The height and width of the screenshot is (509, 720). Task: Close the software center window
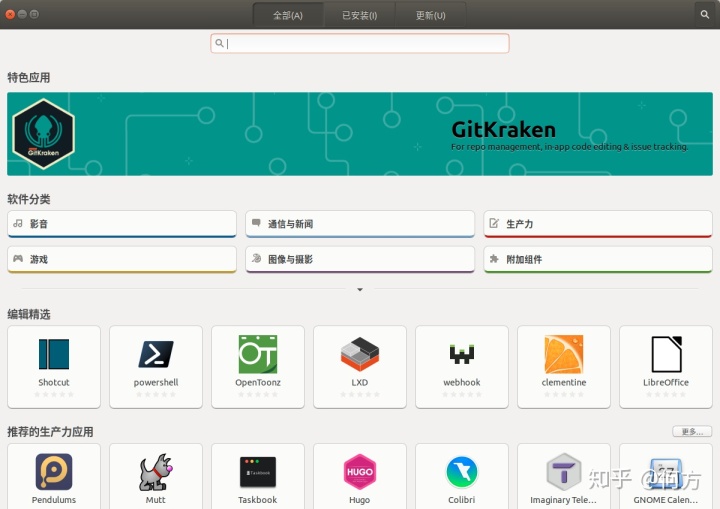[10, 14]
